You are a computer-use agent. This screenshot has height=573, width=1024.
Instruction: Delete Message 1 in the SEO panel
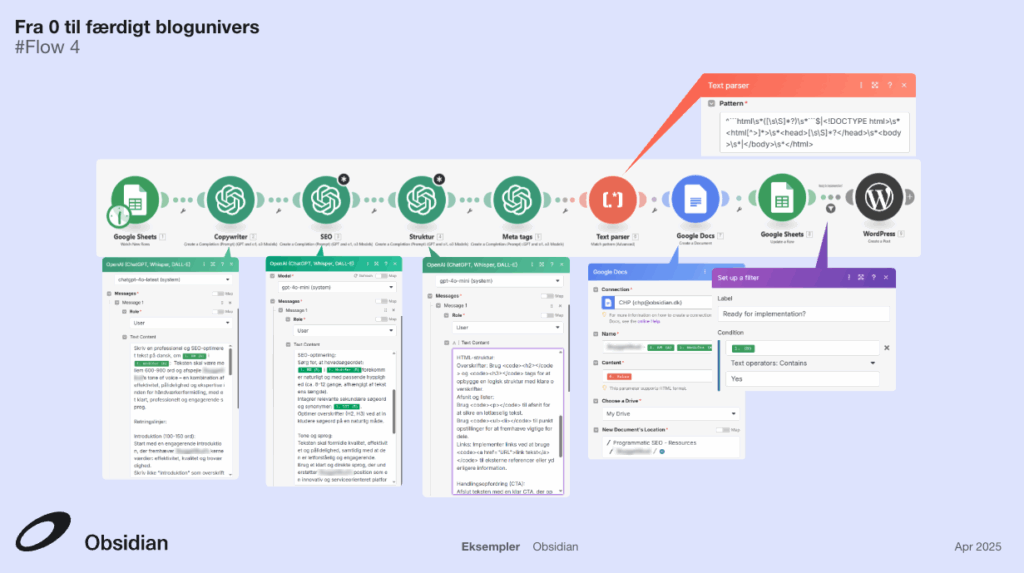pos(393,310)
